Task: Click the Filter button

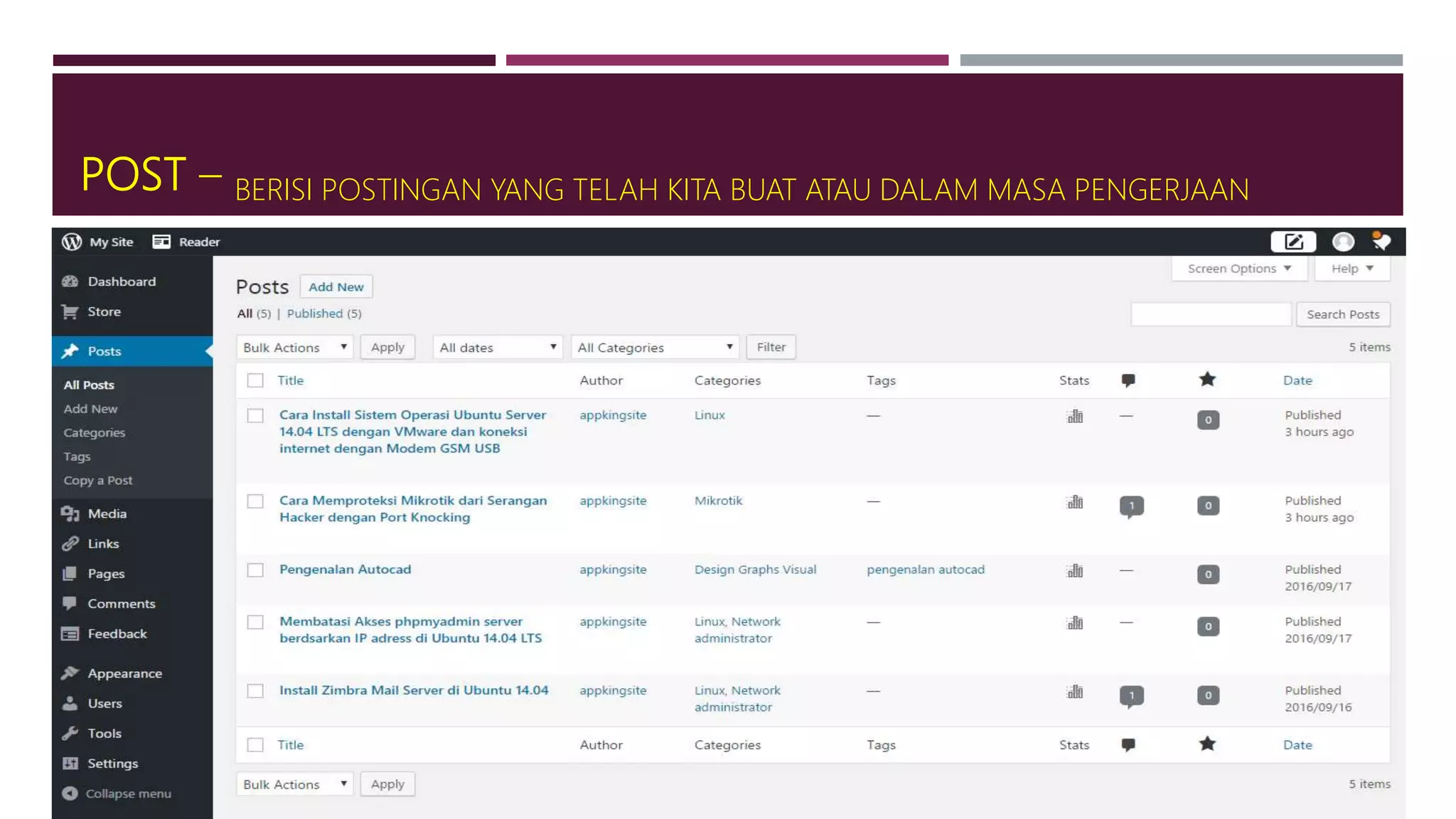Action: pos(771,347)
